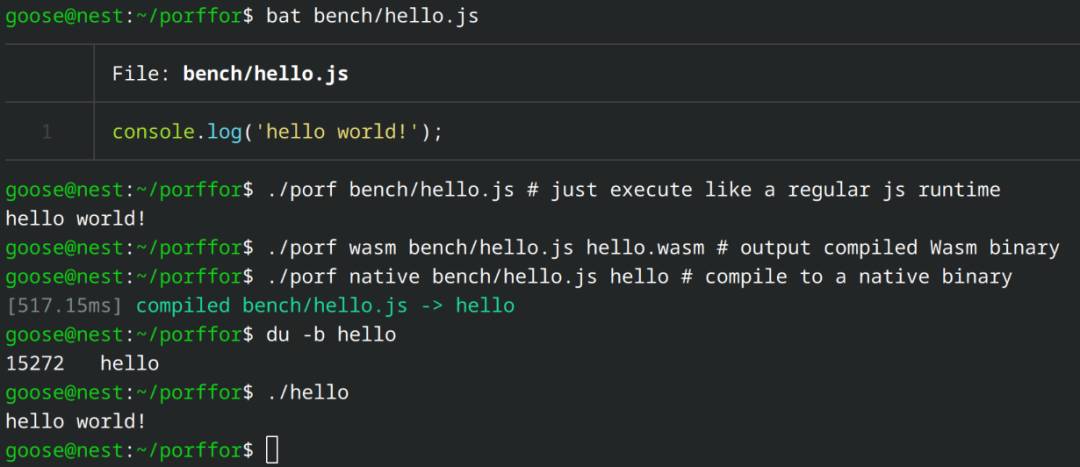The height and width of the screenshot is (467, 1080).
Task: Click the console.log code line
Action: 277,132
